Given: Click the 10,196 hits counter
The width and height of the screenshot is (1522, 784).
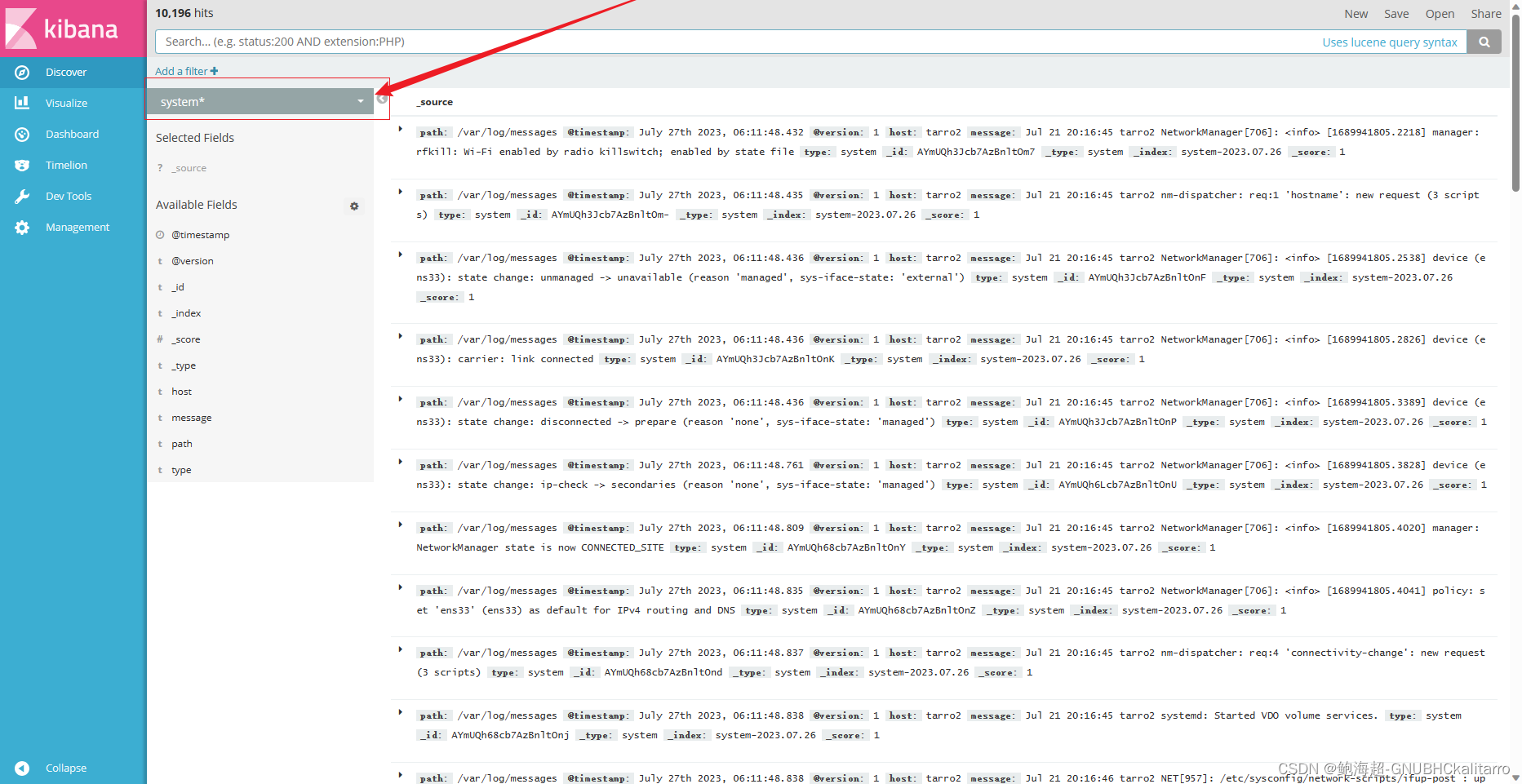Looking at the screenshot, I should click(184, 13).
